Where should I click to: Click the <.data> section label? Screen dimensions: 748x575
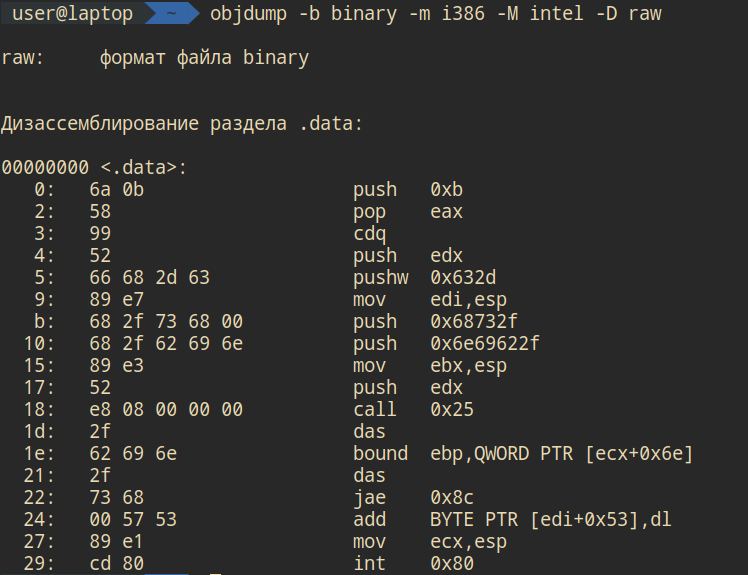point(144,168)
